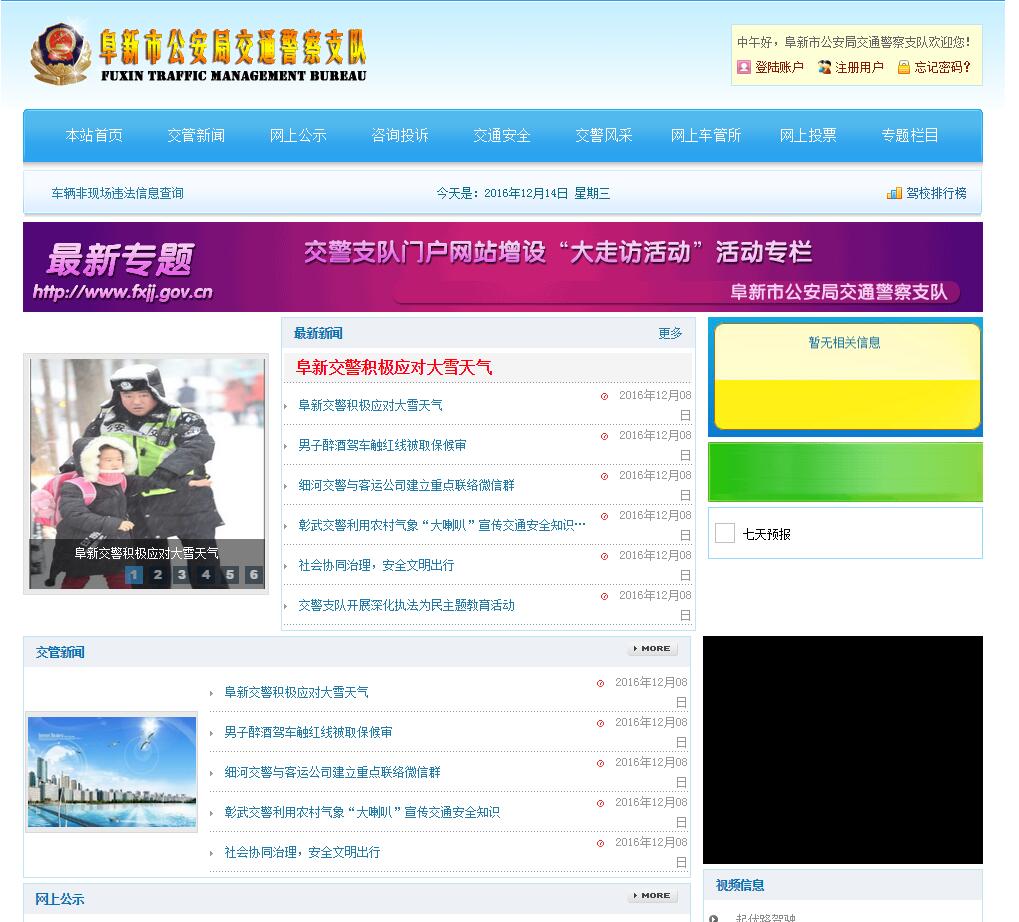The height and width of the screenshot is (922, 1019).
Task: Open 专题栏目 navigation menu item
Action: [910, 135]
